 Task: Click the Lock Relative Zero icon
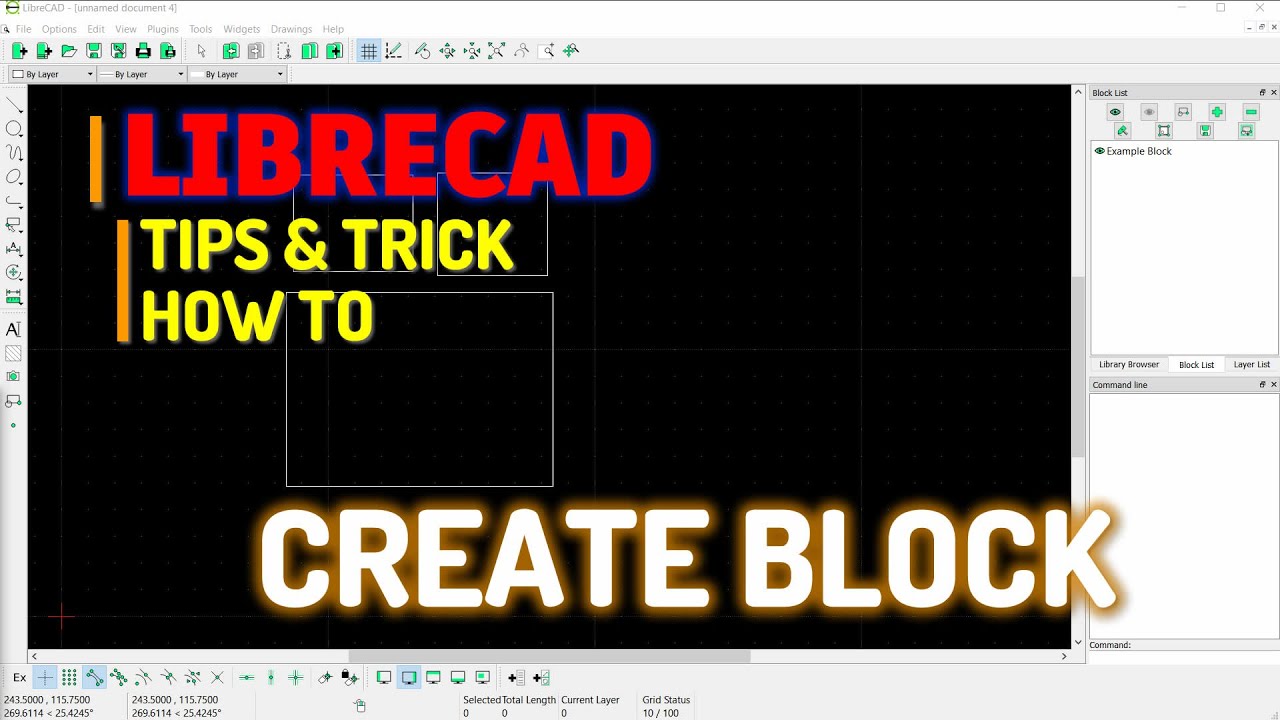pyautogui.click(x=350, y=678)
